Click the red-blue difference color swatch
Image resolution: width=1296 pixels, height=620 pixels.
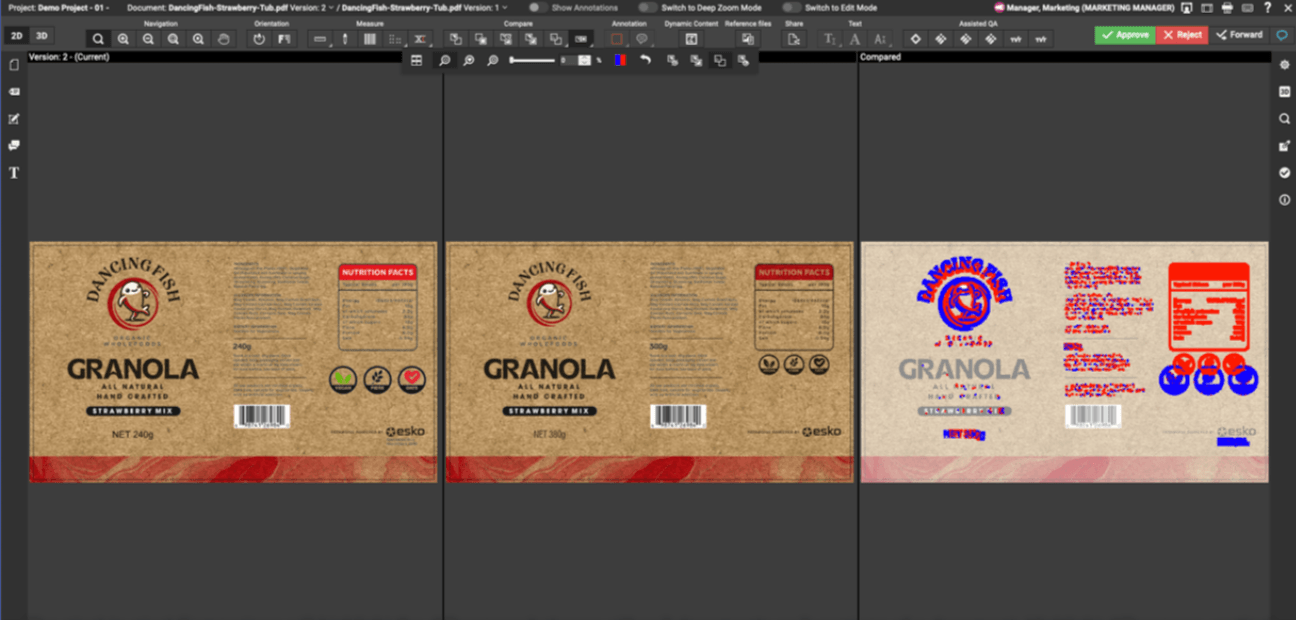click(x=620, y=61)
